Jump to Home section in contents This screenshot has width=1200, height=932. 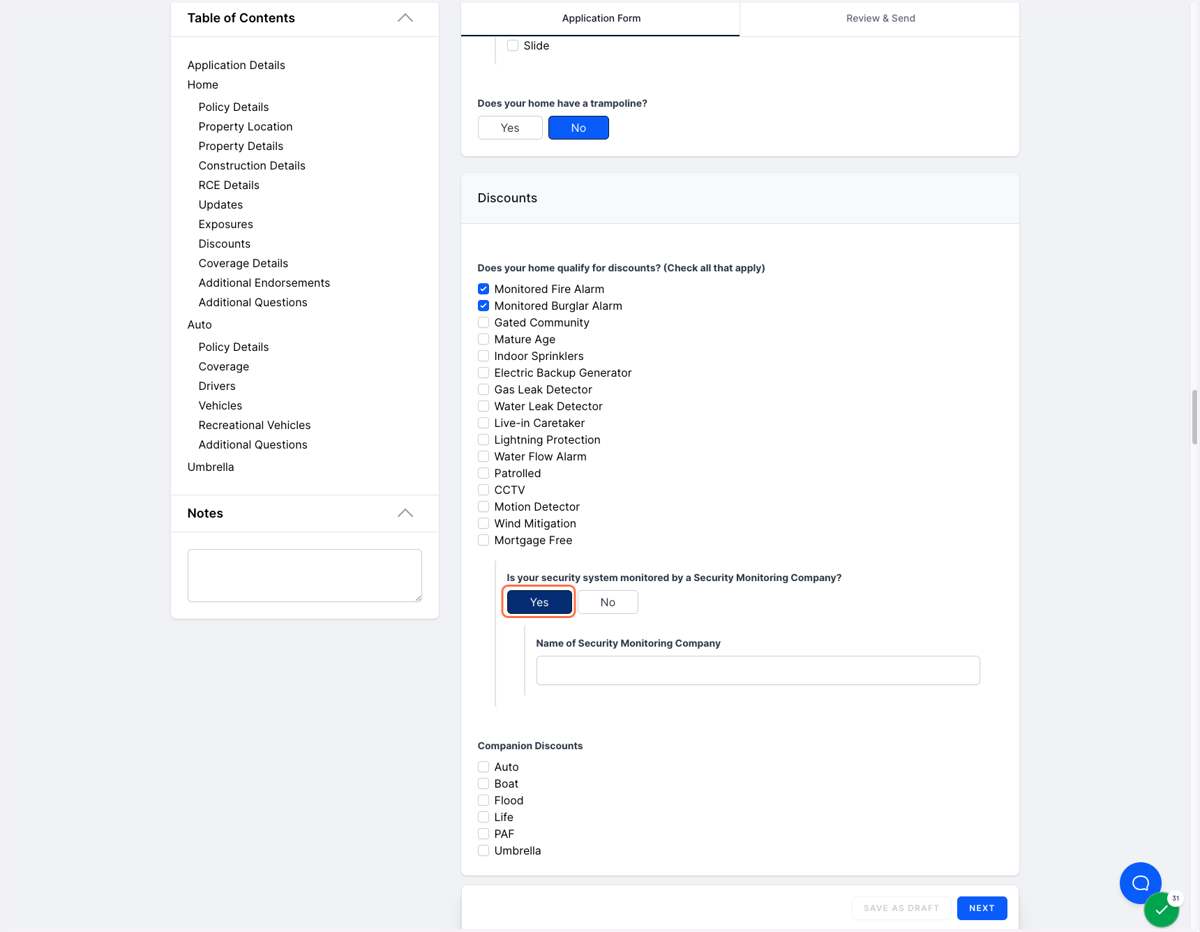[x=202, y=85]
